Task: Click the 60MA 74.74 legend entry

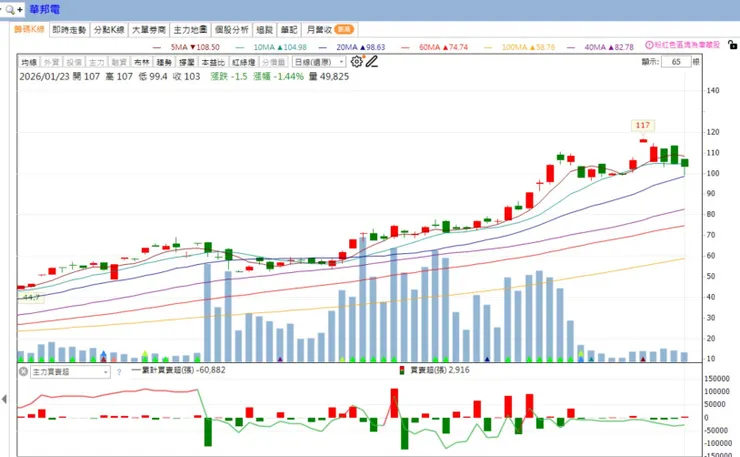Action: (435, 47)
